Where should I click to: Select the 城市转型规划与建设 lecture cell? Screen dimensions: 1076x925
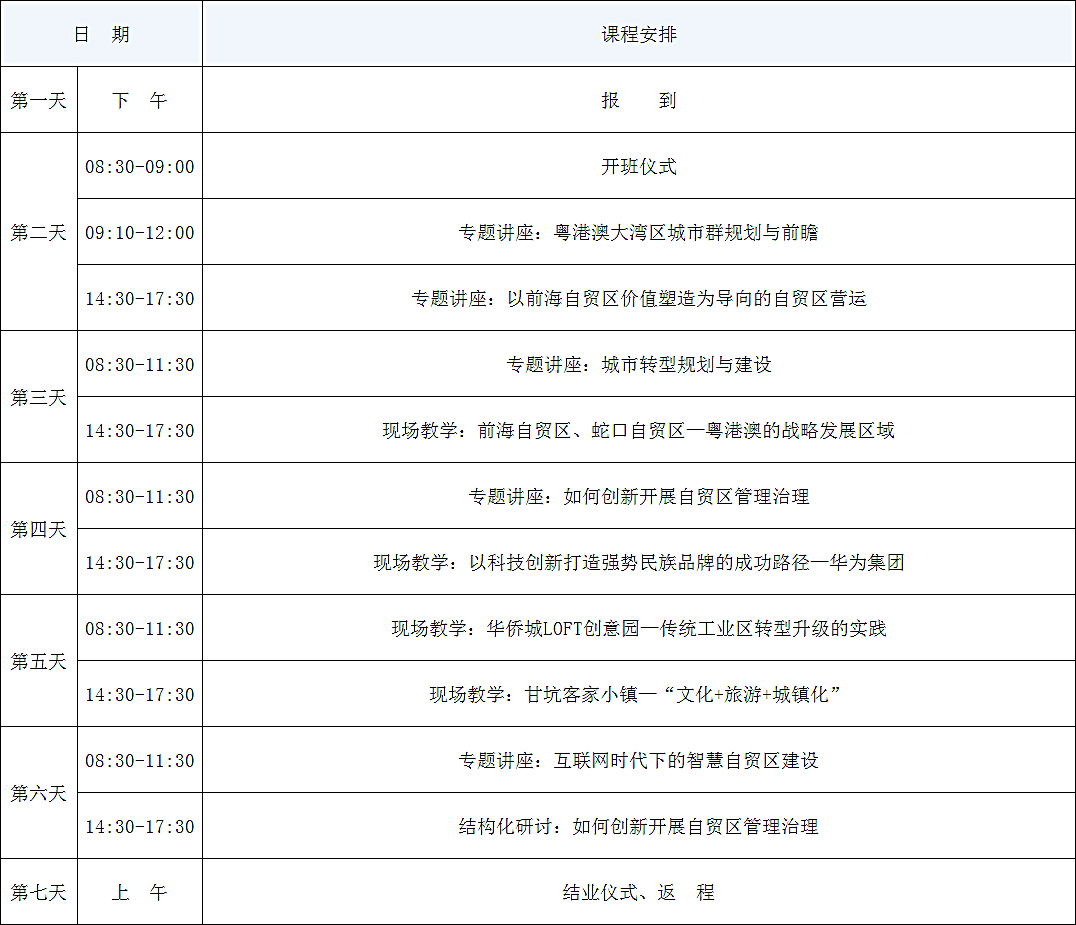pyautogui.click(x=639, y=364)
